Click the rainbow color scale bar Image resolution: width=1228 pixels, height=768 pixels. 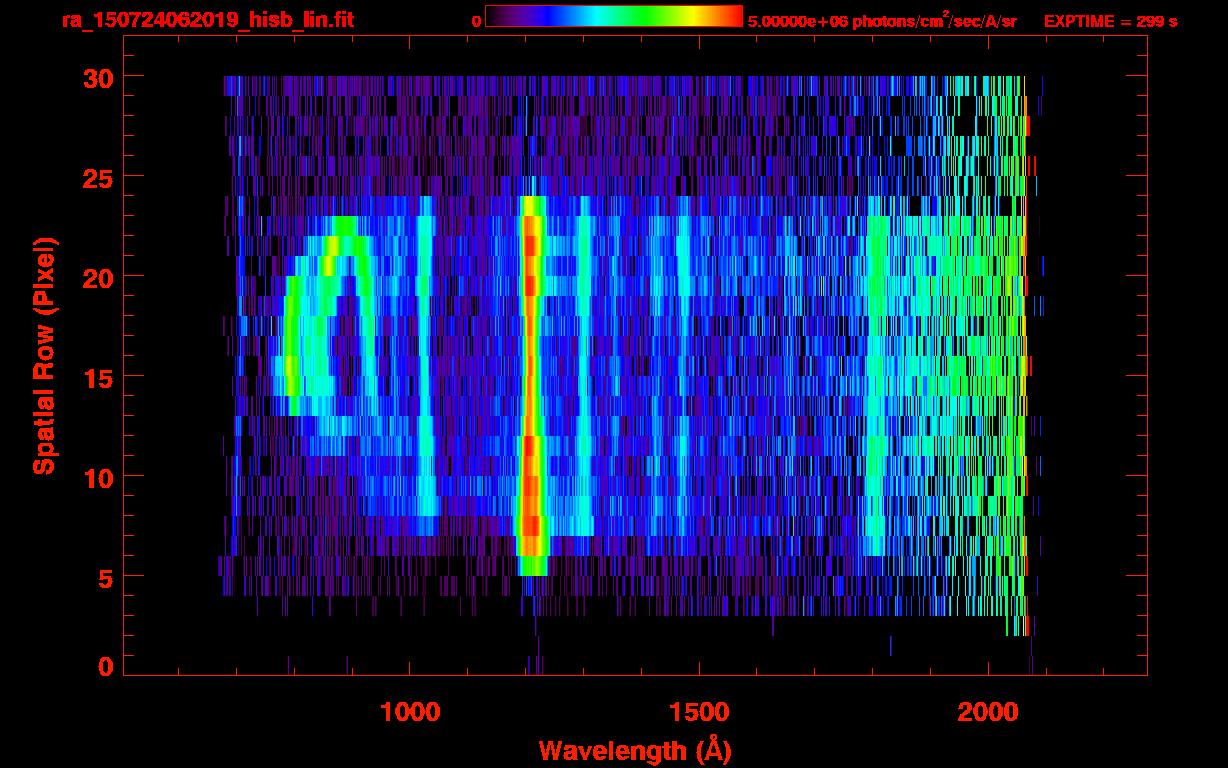(x=614, y=16)
